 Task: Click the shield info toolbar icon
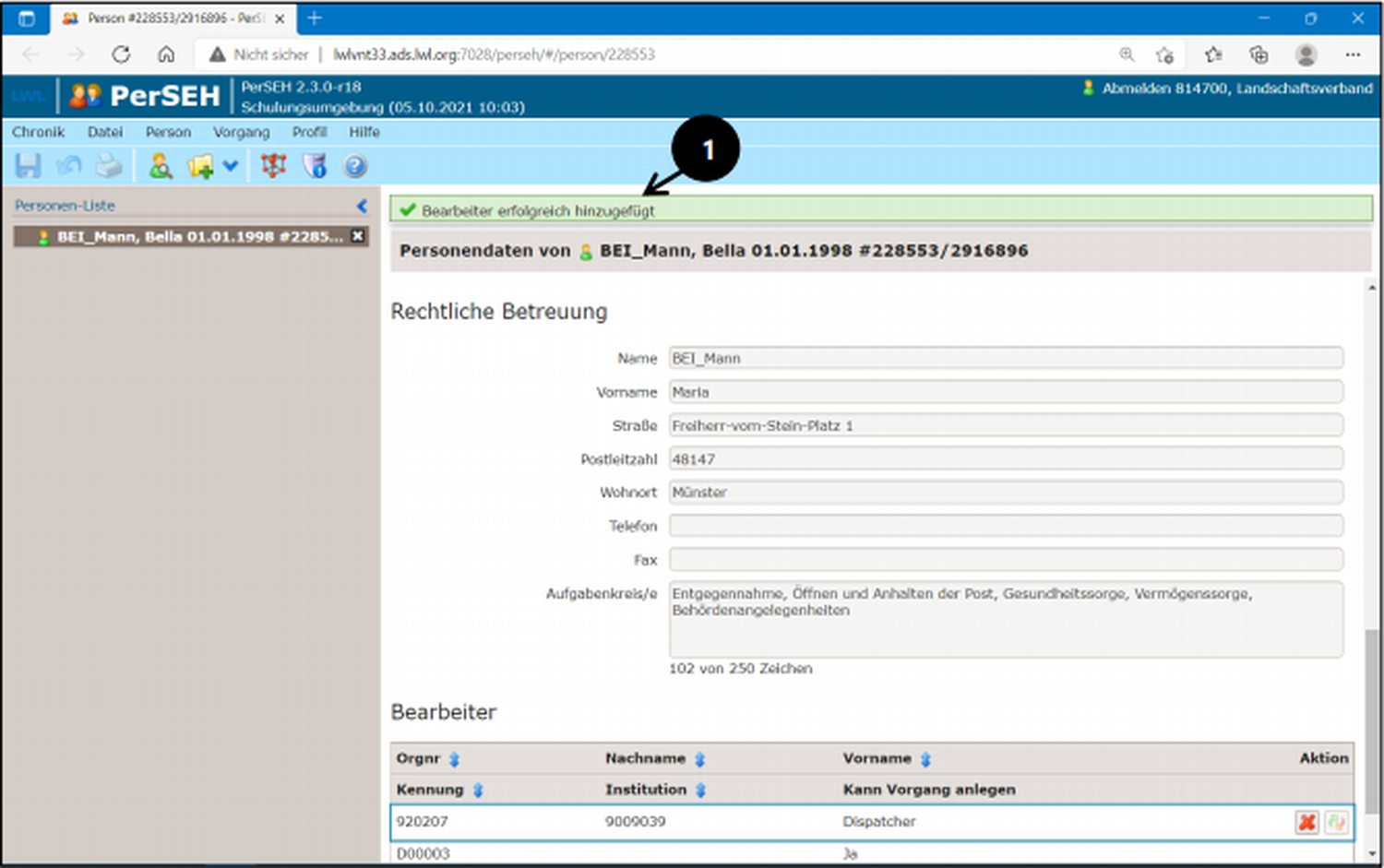click(315, 166)
